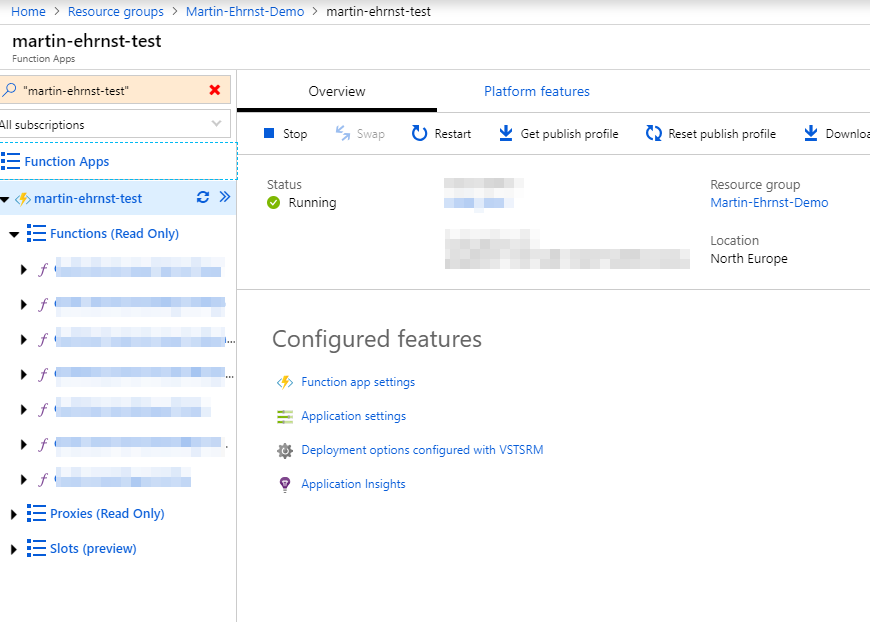
Task: Click the Function app settings lightning icon
Action: (x=285, y=382)
